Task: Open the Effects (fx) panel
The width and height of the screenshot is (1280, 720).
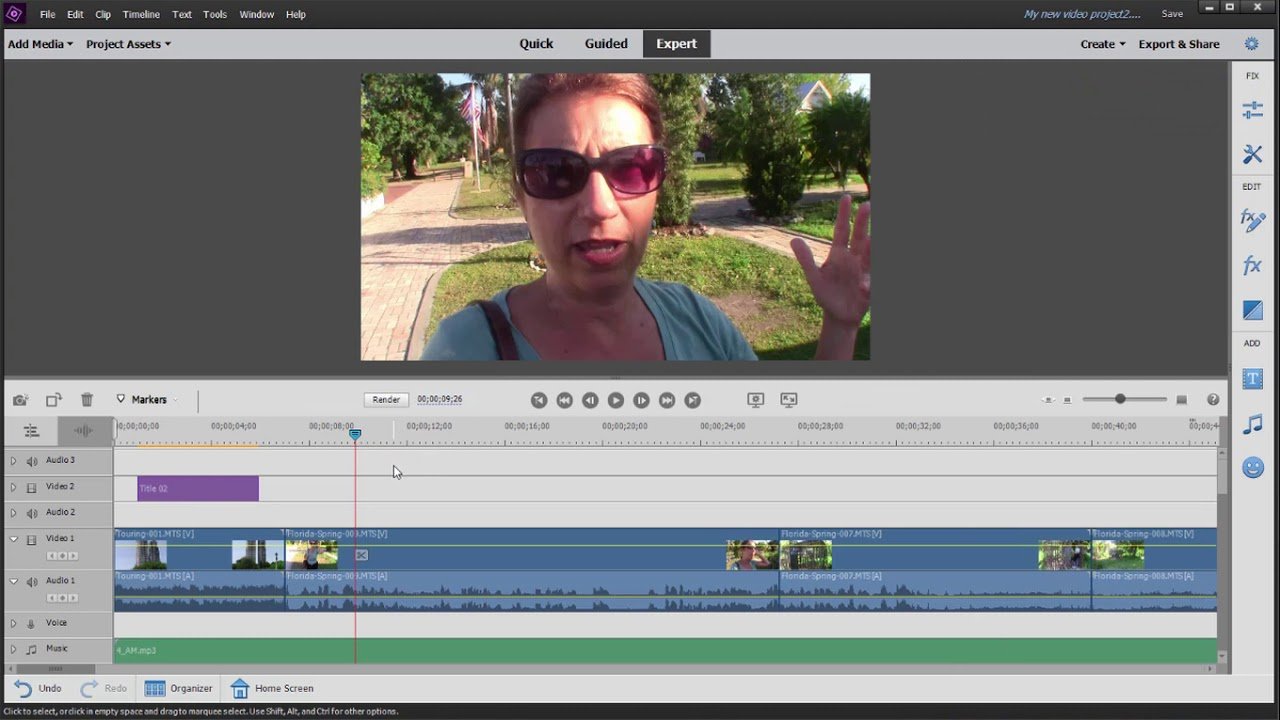Action: click(x=1252, y=266)
